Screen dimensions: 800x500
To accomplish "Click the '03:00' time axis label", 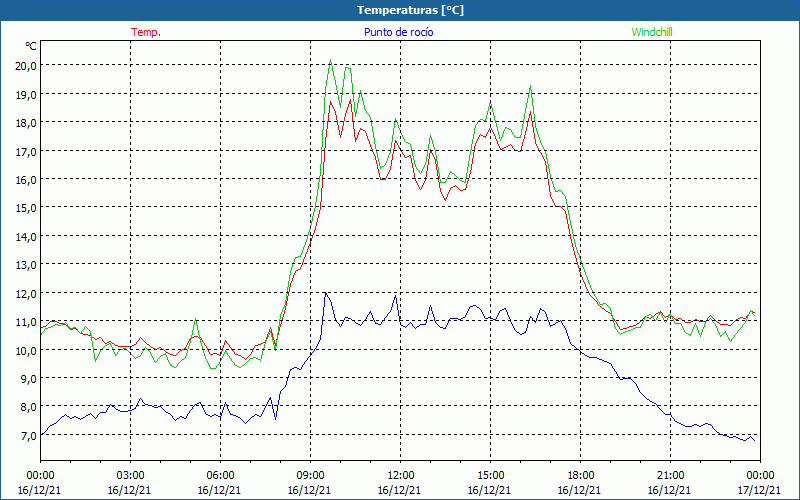I will point(130,476).
